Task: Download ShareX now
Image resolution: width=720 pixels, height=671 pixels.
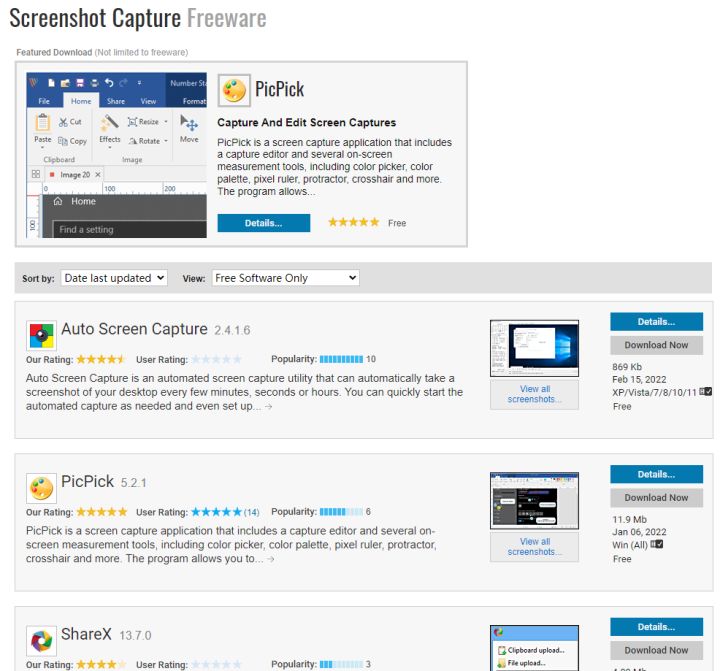Action: [656, 650]
